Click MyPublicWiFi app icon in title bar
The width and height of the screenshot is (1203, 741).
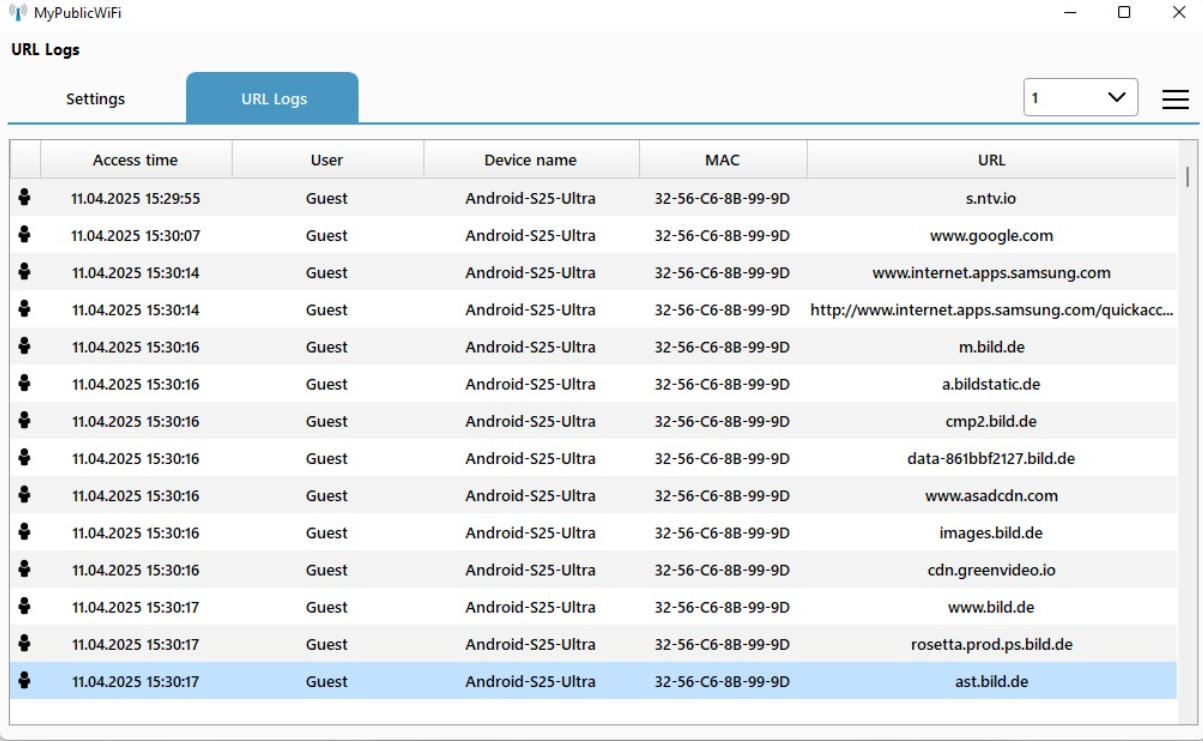click(19, 12)
